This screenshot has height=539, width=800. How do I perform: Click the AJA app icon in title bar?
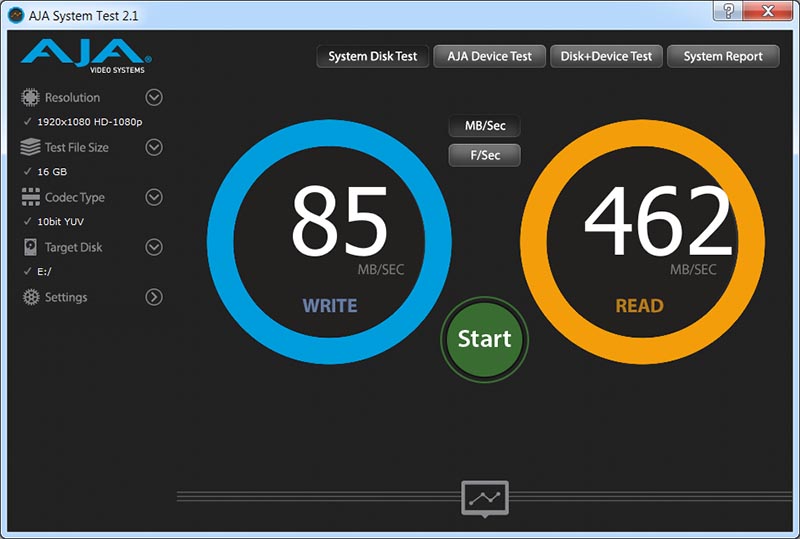click(16, 15)
